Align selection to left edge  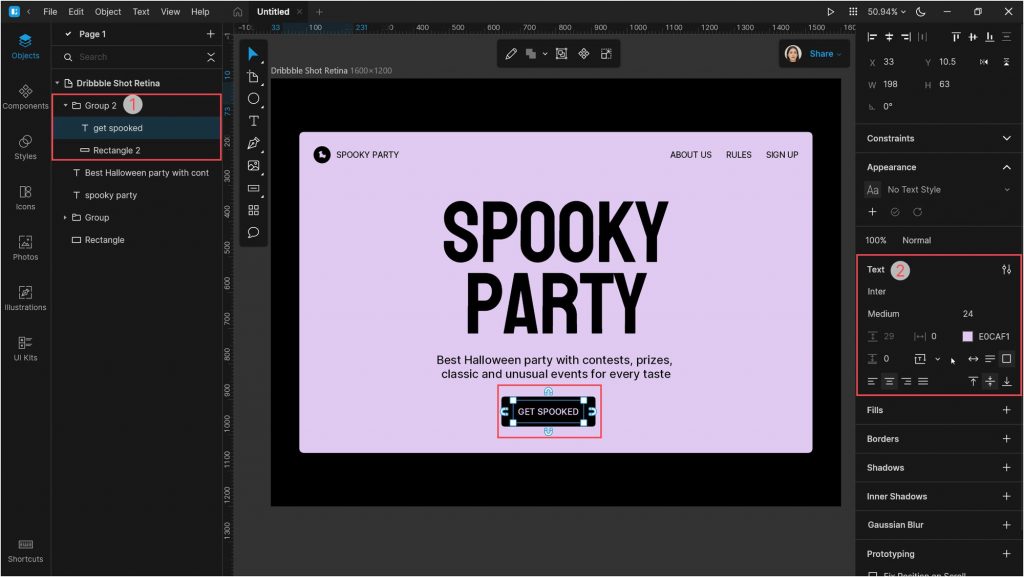coord(872,37)
